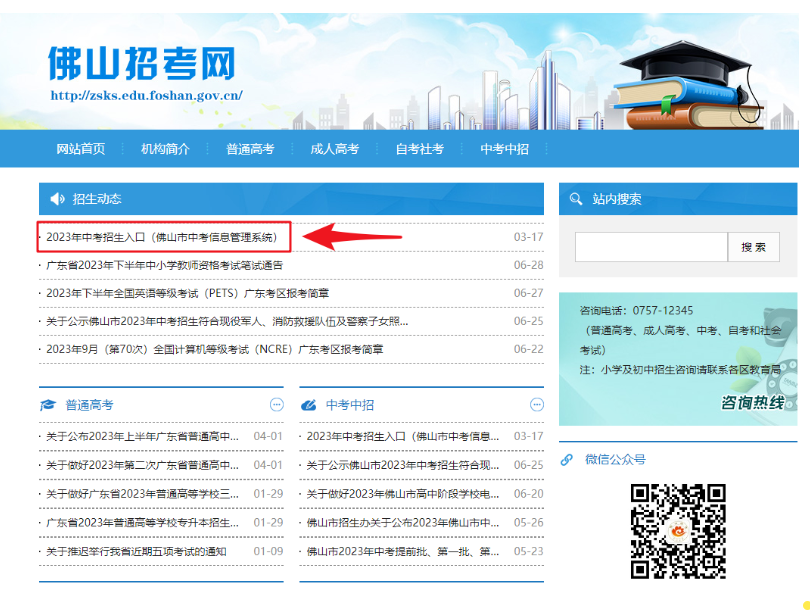Open 中考中招 in the navigation bar
Image resolution: width=810 pixels, height=615 pixels.
[x=504, y=149]
